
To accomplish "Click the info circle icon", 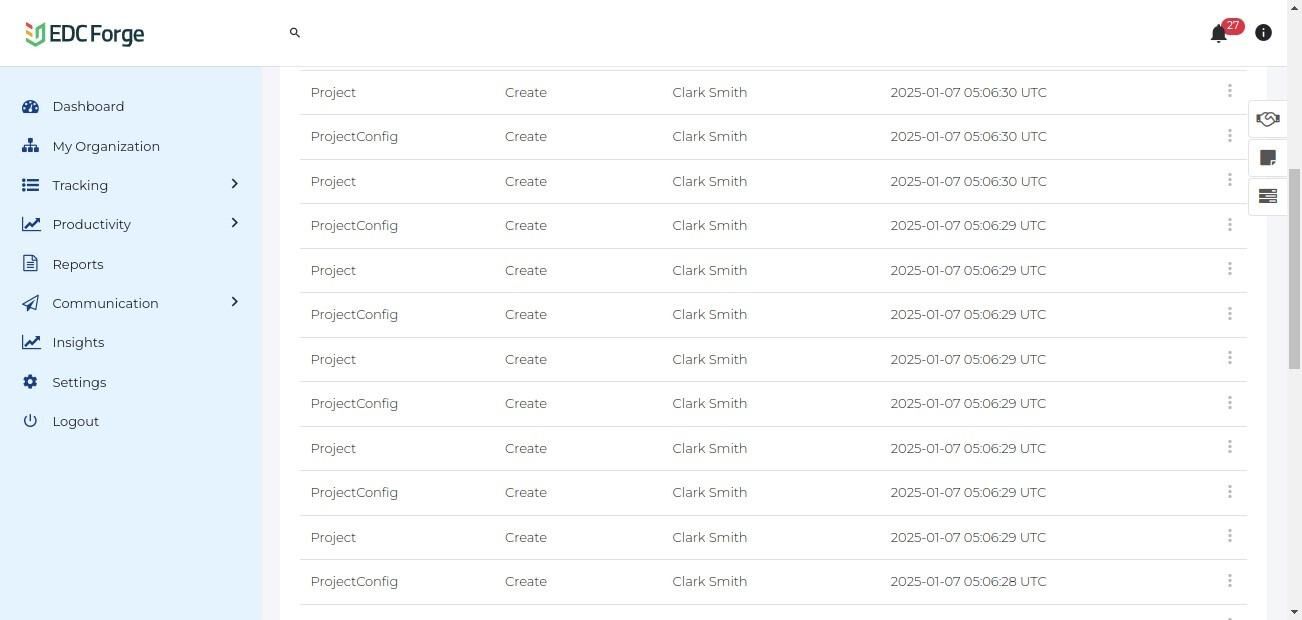I will [1263, 33].
